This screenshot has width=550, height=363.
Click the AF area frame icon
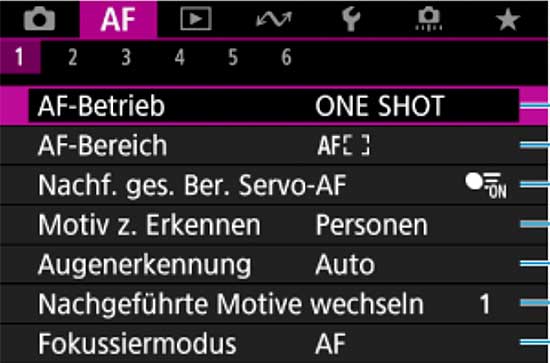click(343, 145)
